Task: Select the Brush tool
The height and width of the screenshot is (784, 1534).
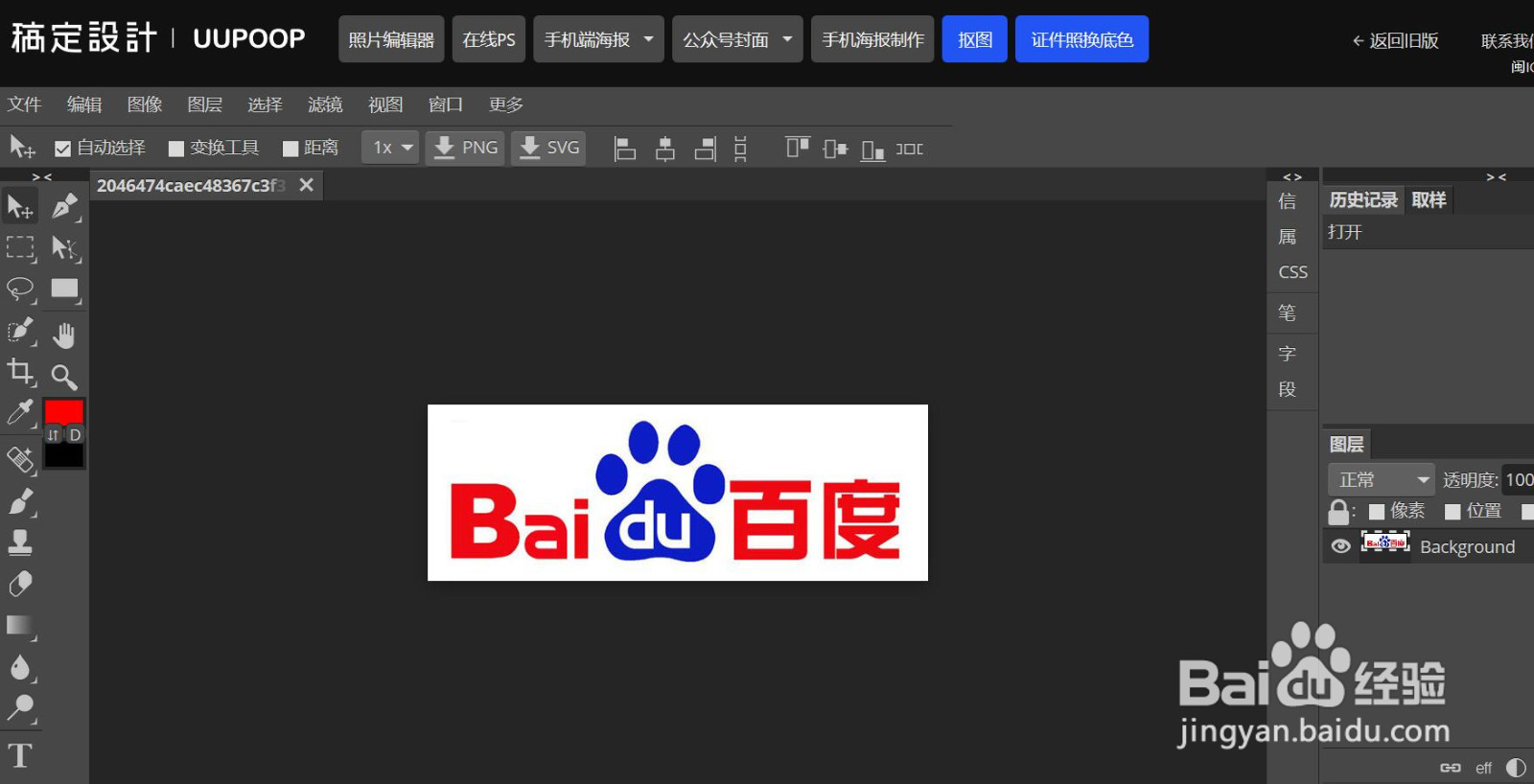Action: coord(20,501)
